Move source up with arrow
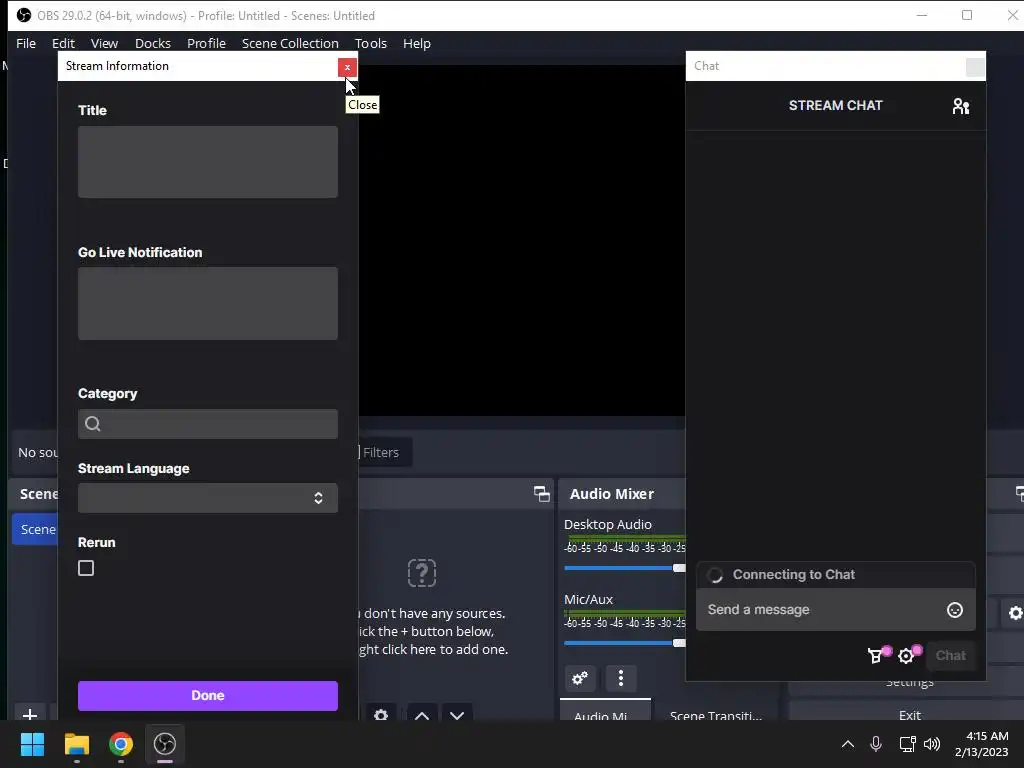 [x=422, y=713]
